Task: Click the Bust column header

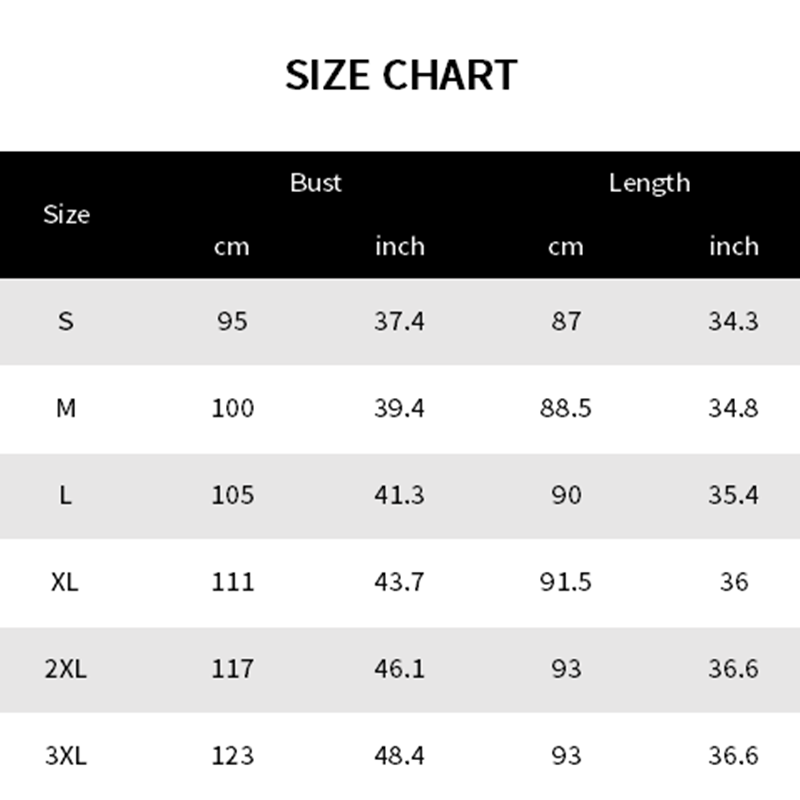Action: point(316,183)
